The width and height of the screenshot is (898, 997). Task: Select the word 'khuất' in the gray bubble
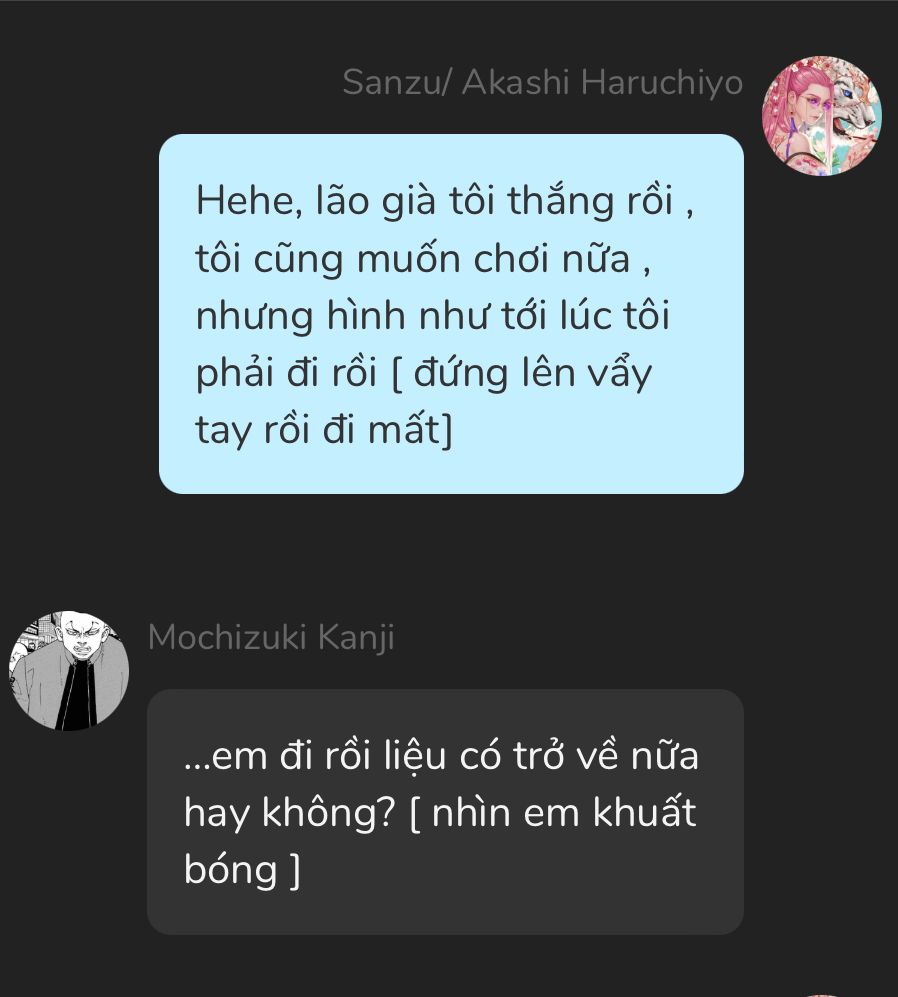click(644, 812)
